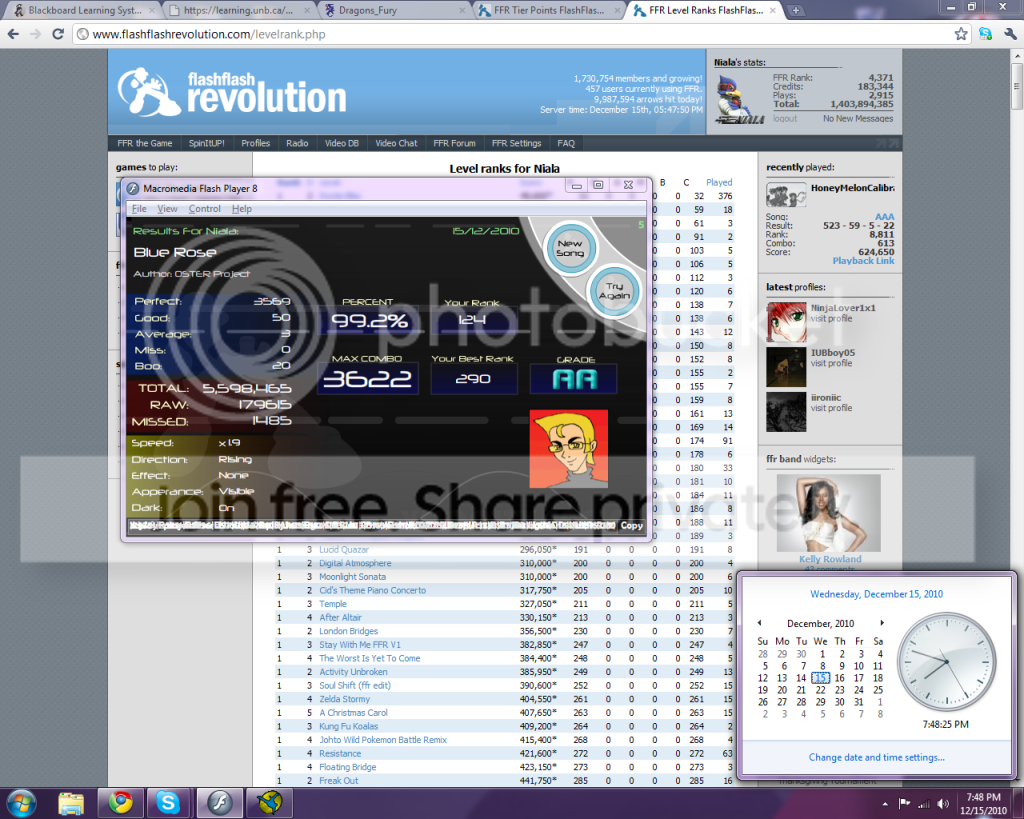Screen dimensions: 1024x819
Task: Click the Chrome back arrow button
Action: [12, 34]
